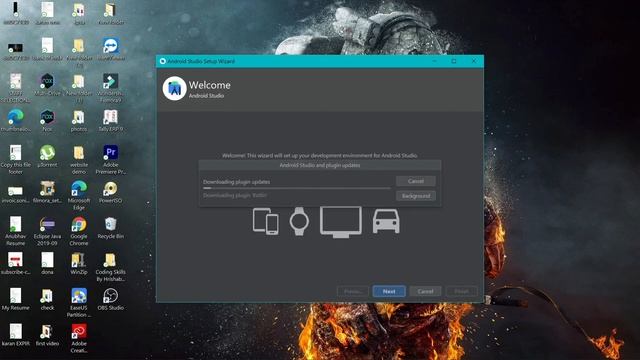Click Next in the Setup Wizard
Screen dimensions: 640x360
pyautogui.click(x=389, y=291)
